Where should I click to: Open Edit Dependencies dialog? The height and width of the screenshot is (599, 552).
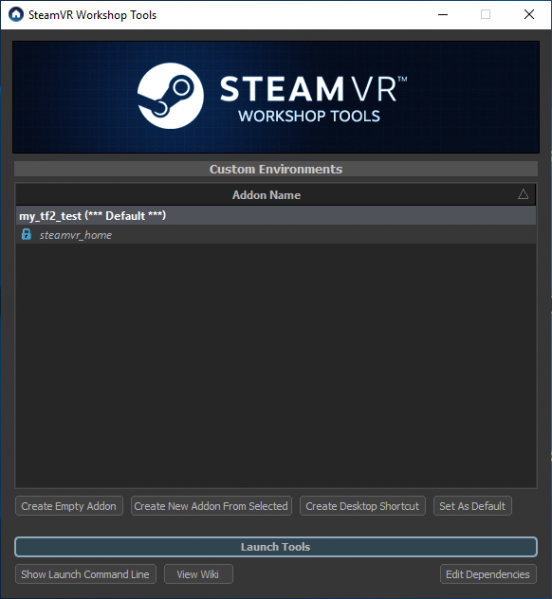tap(488, 574)
